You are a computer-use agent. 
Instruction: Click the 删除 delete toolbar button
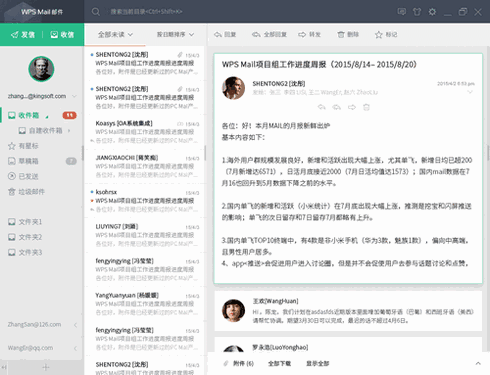(348, 34)
